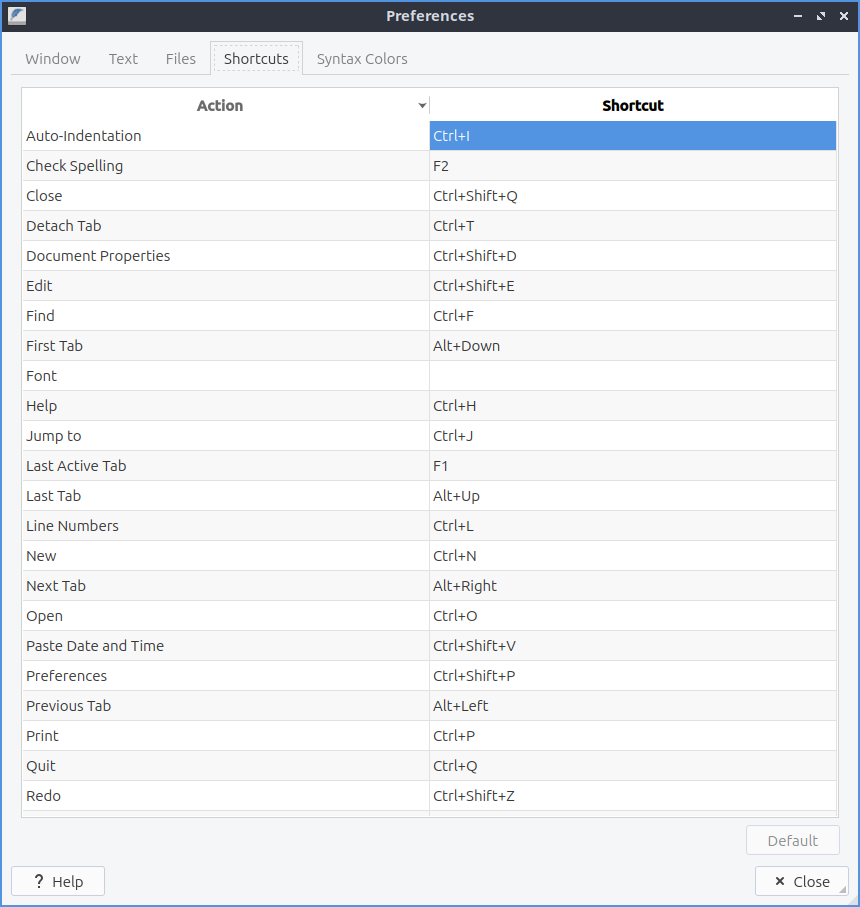The image size is (860, 907).
Task: Select the Detach Tab action row
Action: [x=225, y=226]
